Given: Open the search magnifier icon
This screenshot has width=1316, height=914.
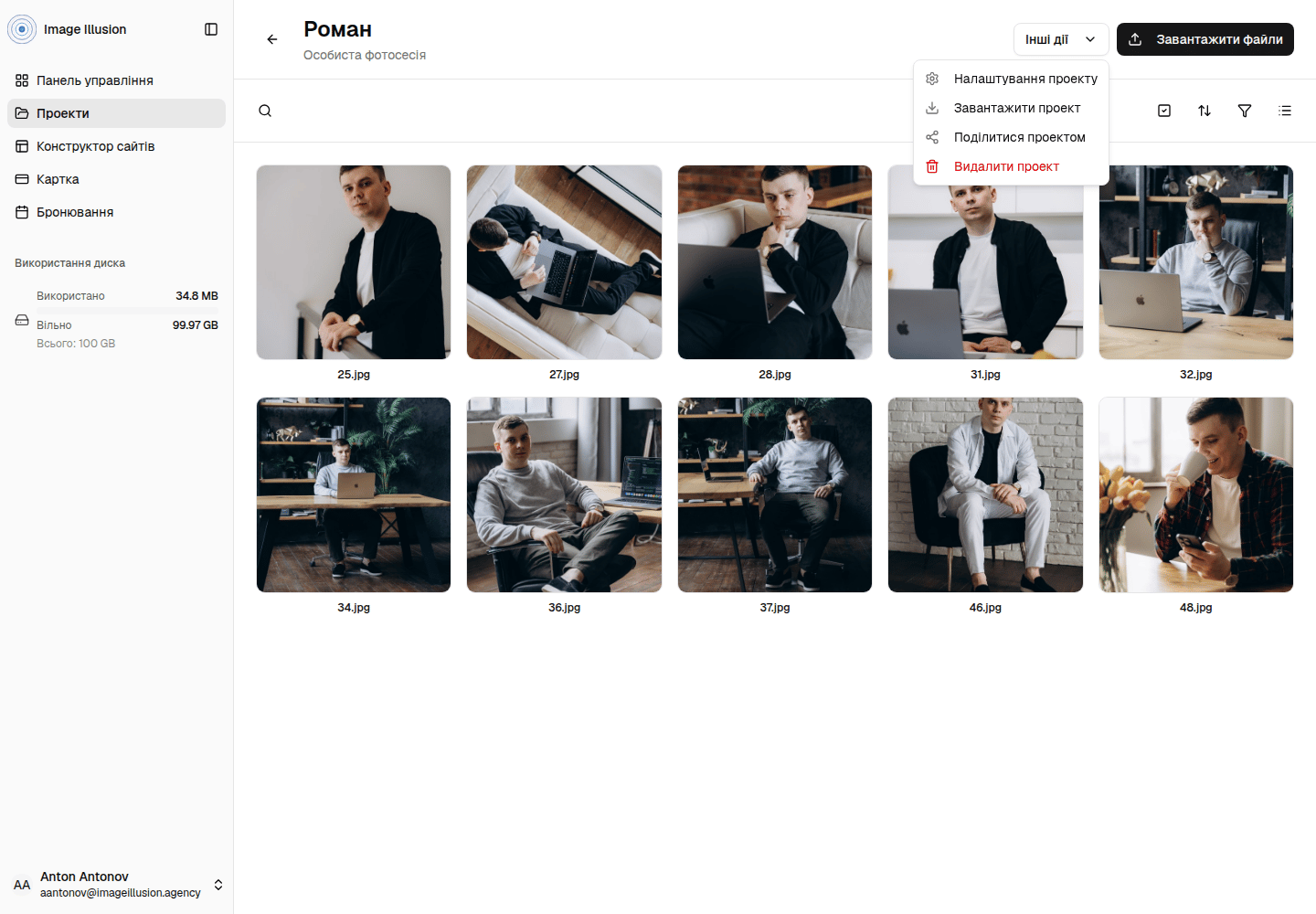Looking at the screenshot, I should pyautogui.click(x=265, y=111).
